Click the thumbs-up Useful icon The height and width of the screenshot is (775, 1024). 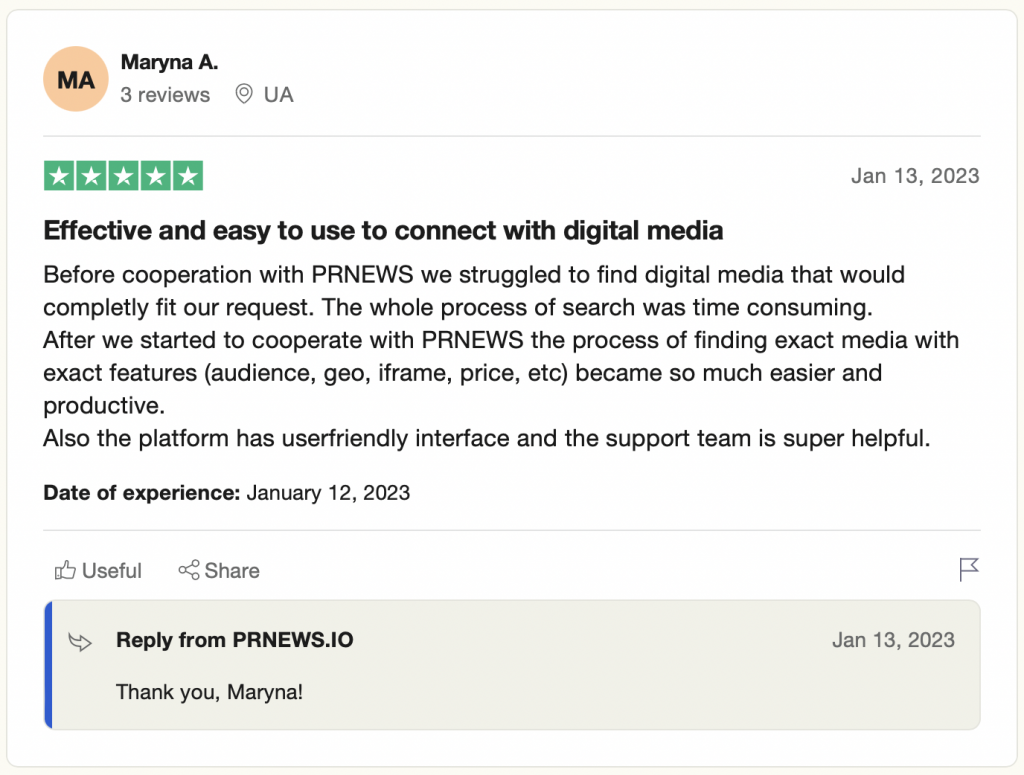tap(65, 570)
